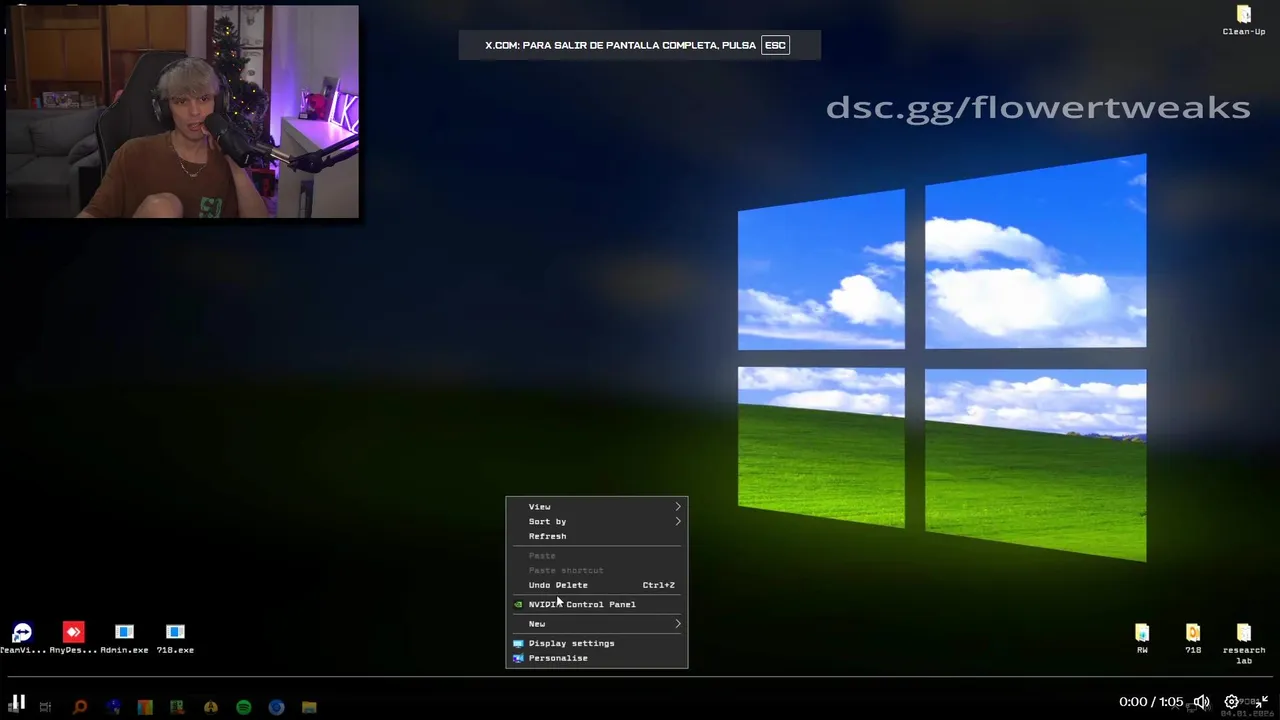Expand the View submenu

pos(597,507)
